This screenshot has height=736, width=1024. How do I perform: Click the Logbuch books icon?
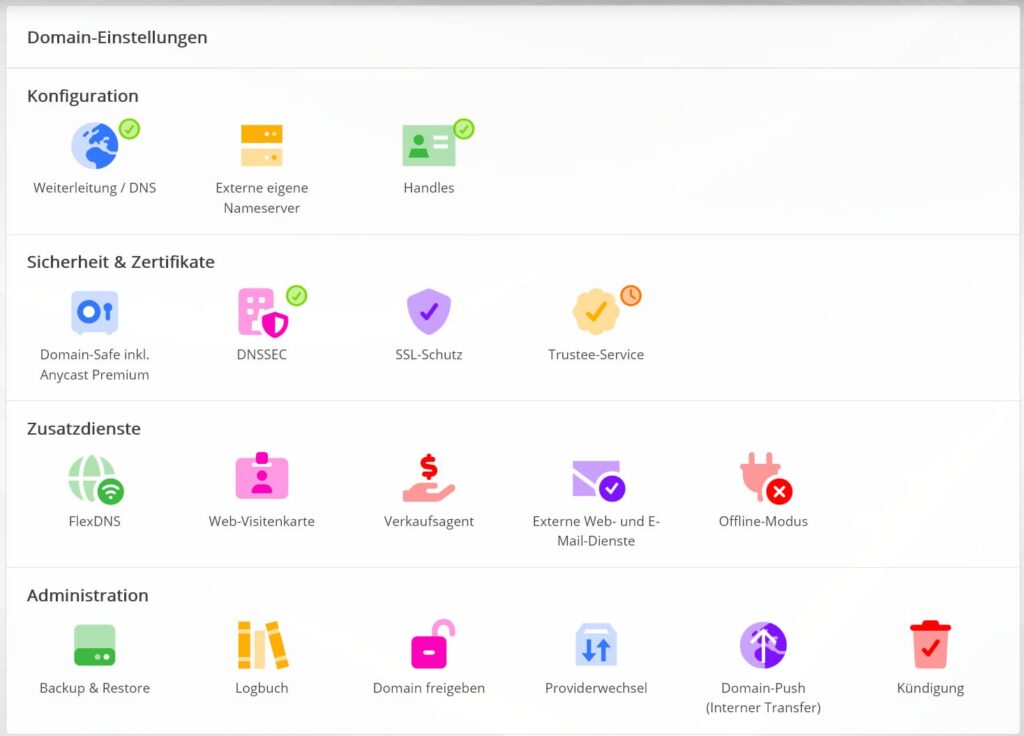click(x=262, y=645)
